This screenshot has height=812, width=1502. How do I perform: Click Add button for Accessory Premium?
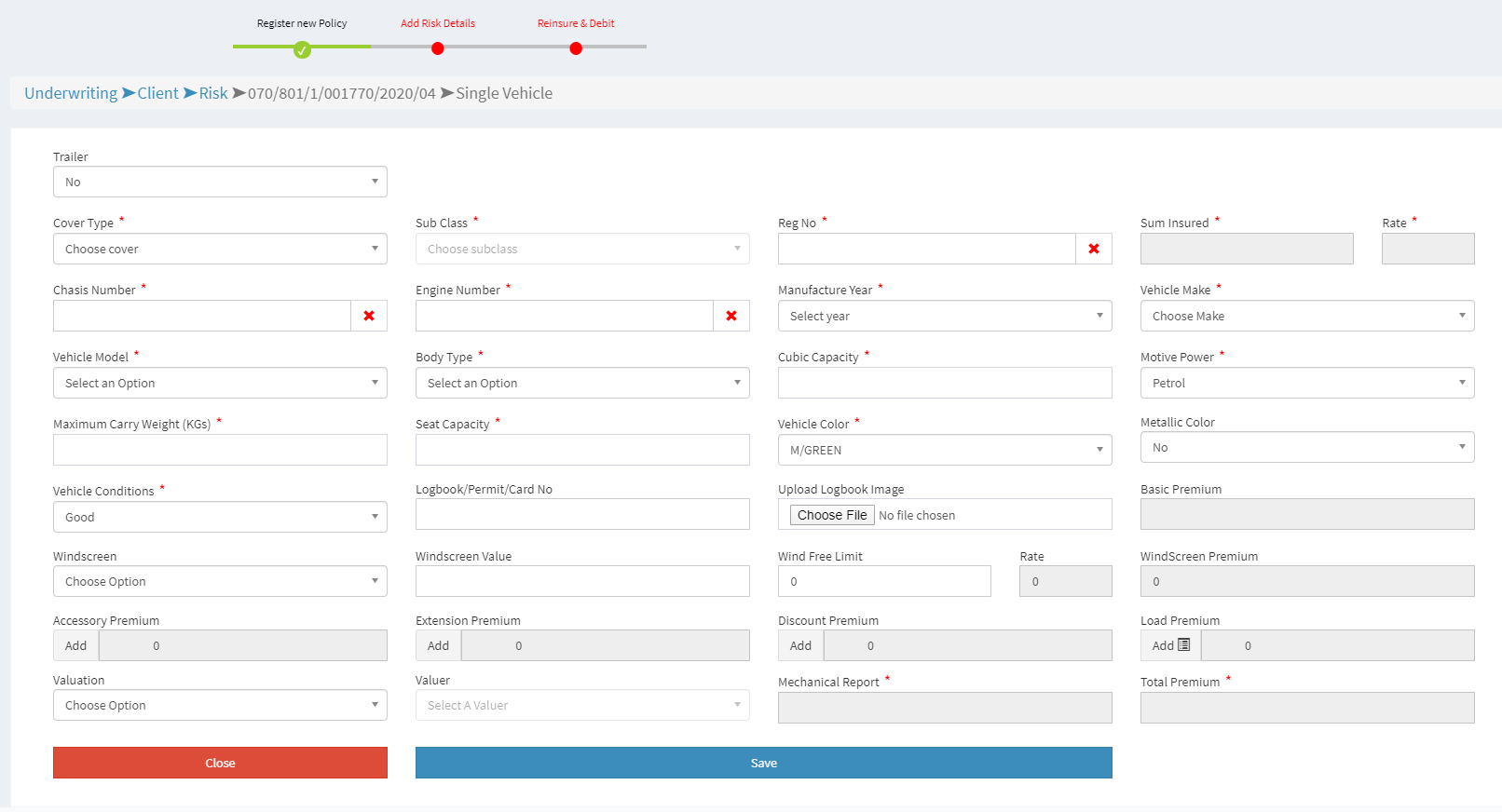tap(76, 645)
